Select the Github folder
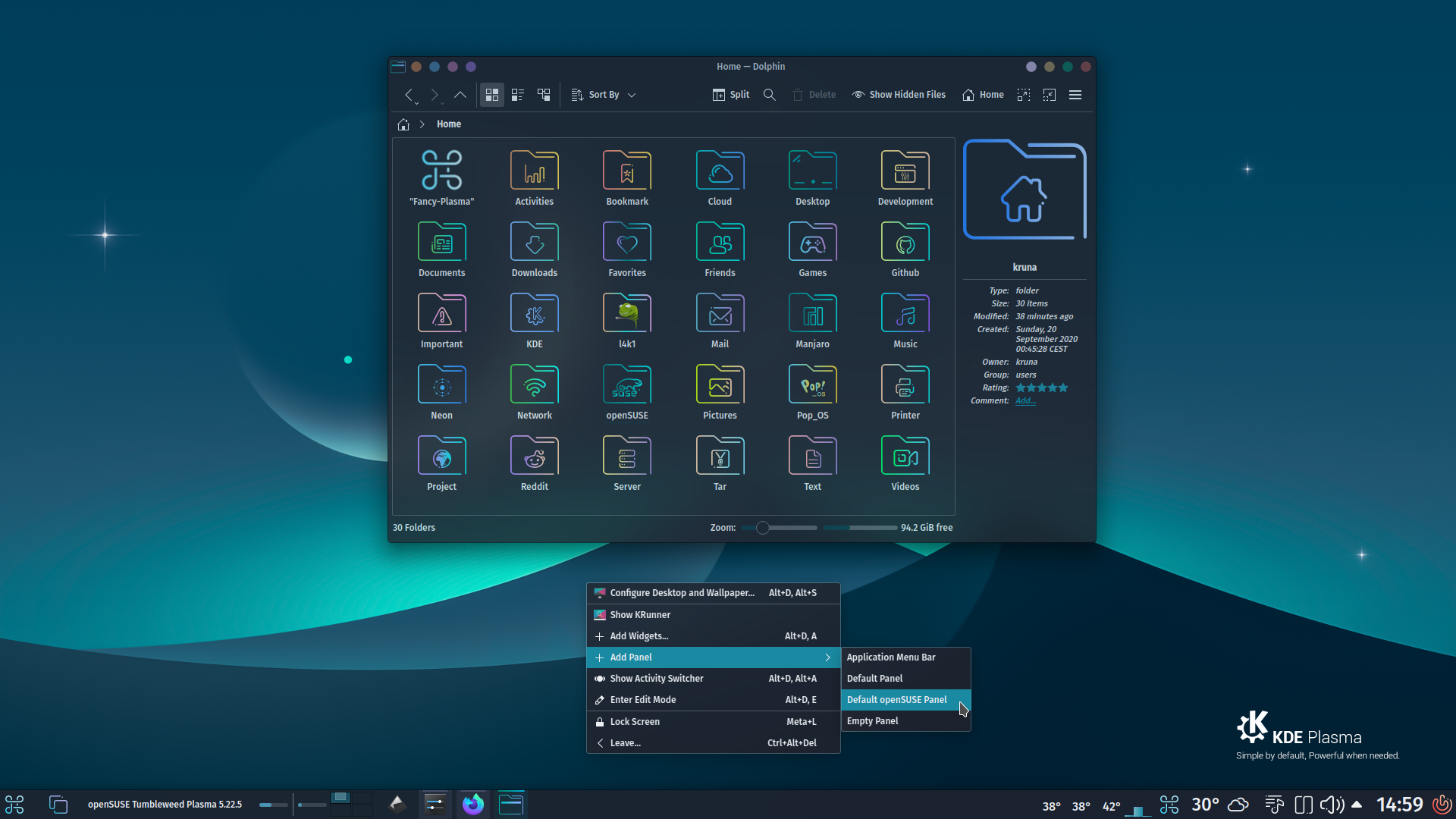Viewport: 1456px width, 819px height. tap(905, 249)
